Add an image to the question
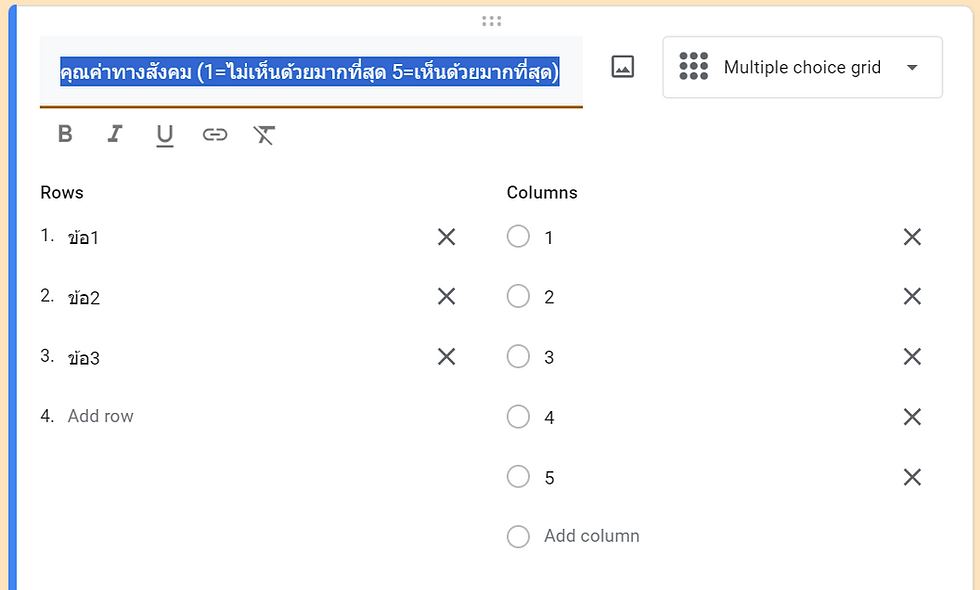Viewport: 980px width, 590px height. click(x=621, y=66)
